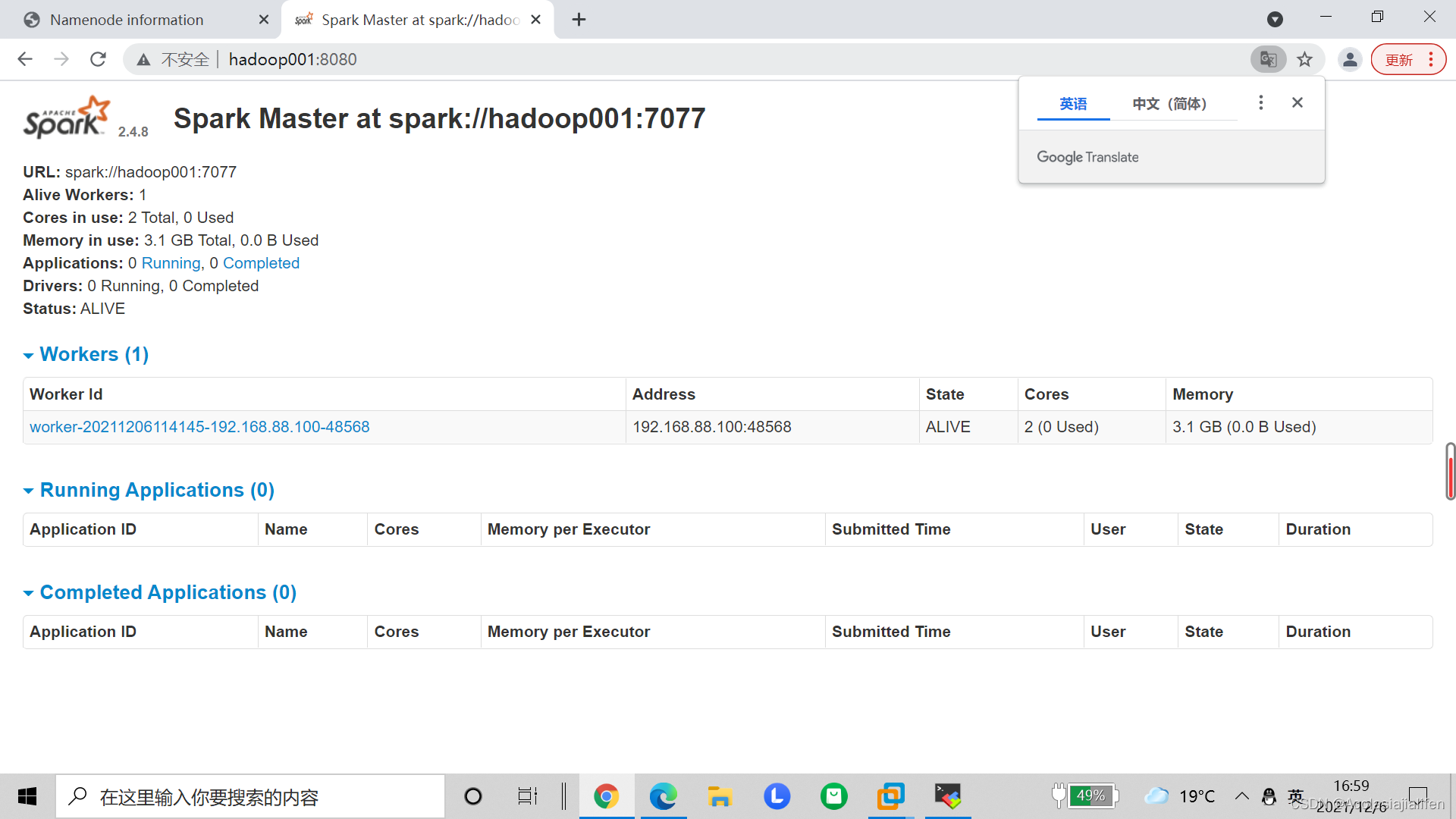Show hidden system tray icons
The image size is (1456, 819).
coord(1241,796)
